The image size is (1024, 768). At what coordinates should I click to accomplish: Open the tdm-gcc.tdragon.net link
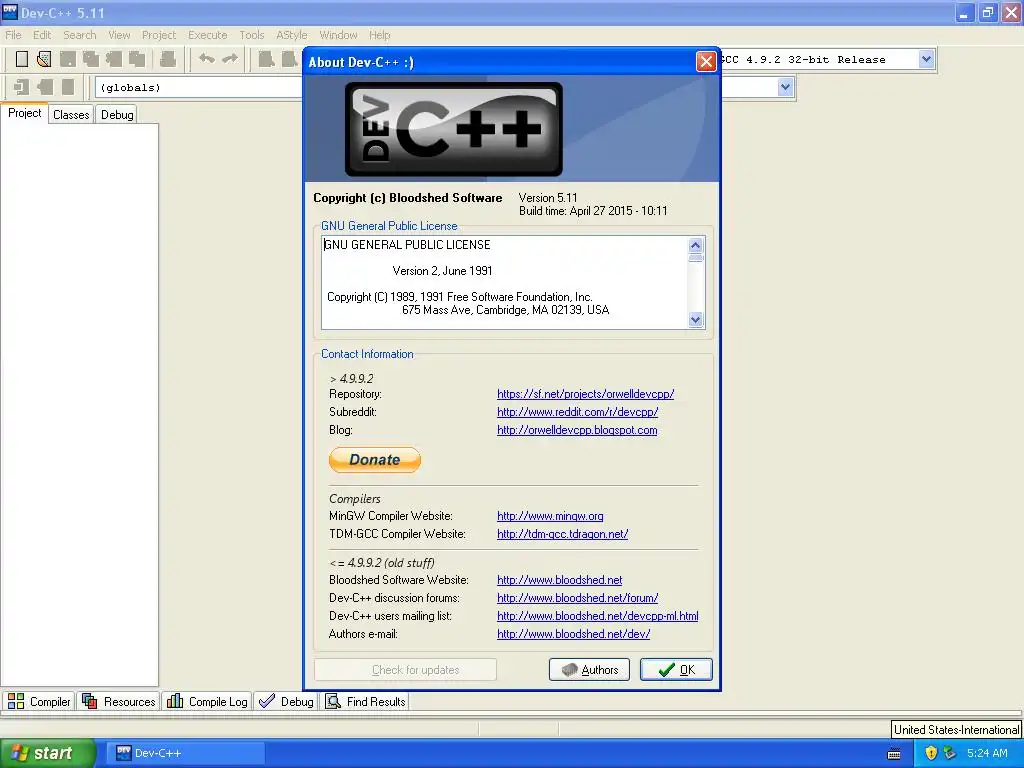point(562,534)
